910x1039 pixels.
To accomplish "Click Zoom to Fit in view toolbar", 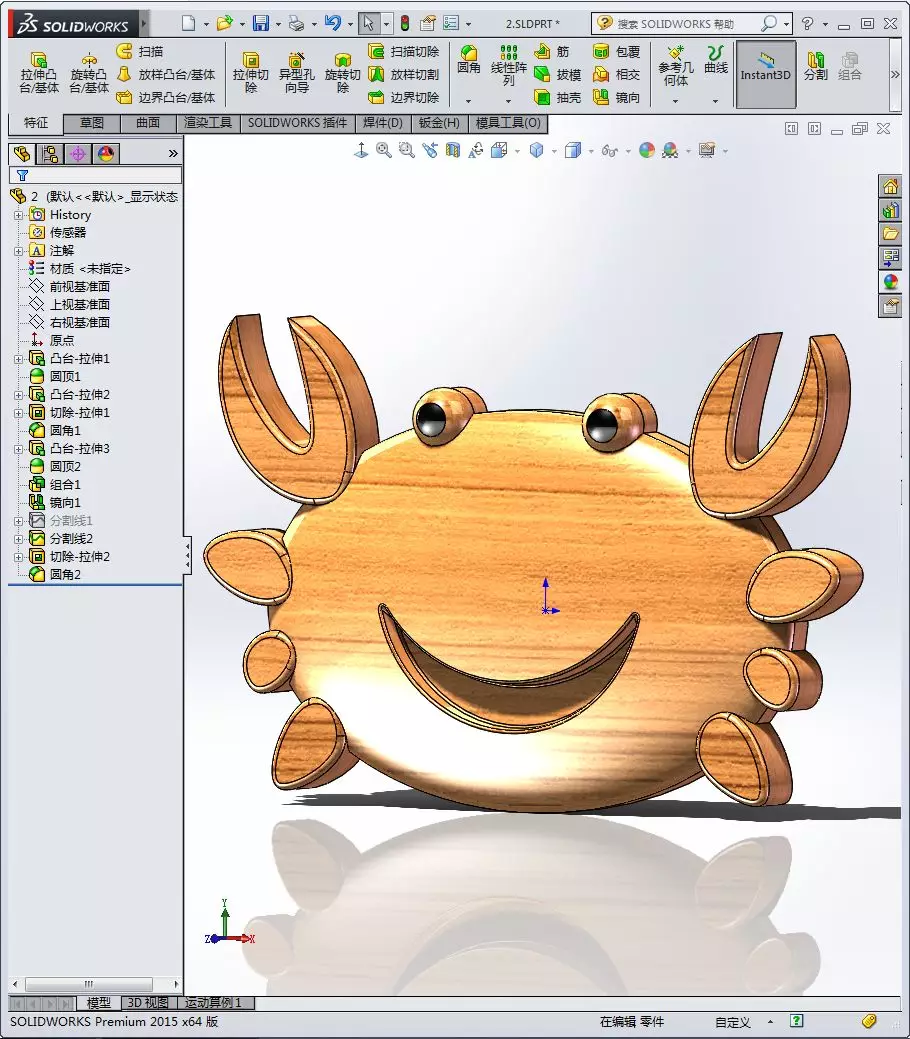I will point(384,150).
